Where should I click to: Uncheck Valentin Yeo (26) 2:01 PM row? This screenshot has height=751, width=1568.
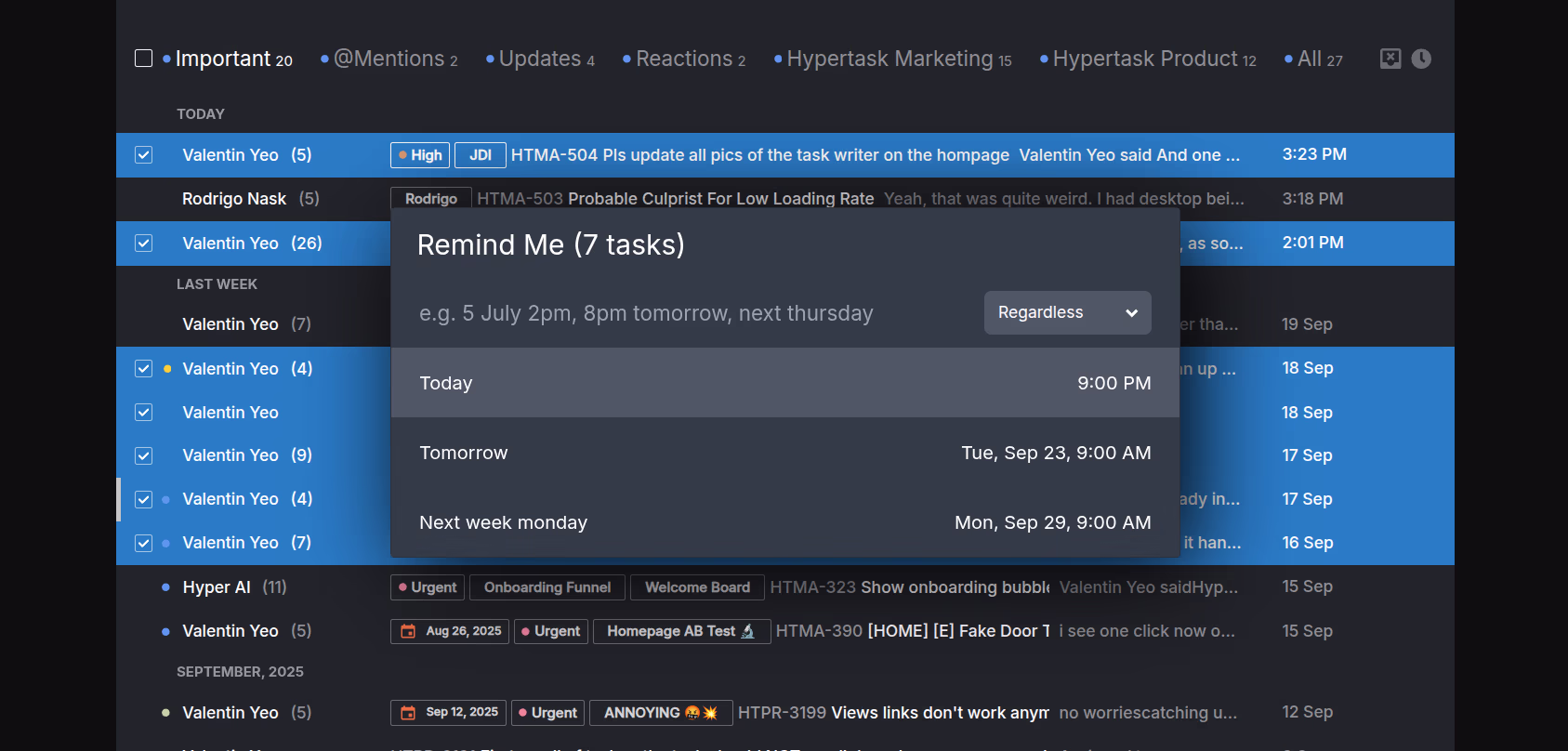pos(143,244)
